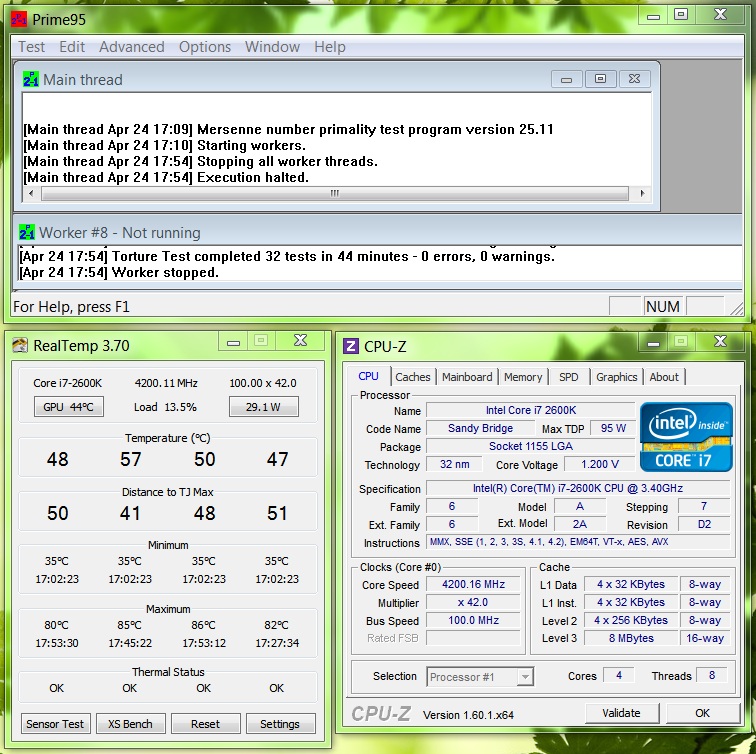Click the 100.0 MHz bus speed value
This screenshot has height=754, width=756.
point(473,620)
